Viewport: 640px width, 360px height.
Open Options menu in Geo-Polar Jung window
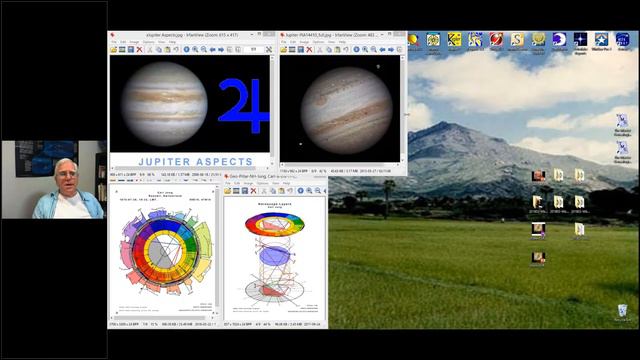(x=262, y=183)
